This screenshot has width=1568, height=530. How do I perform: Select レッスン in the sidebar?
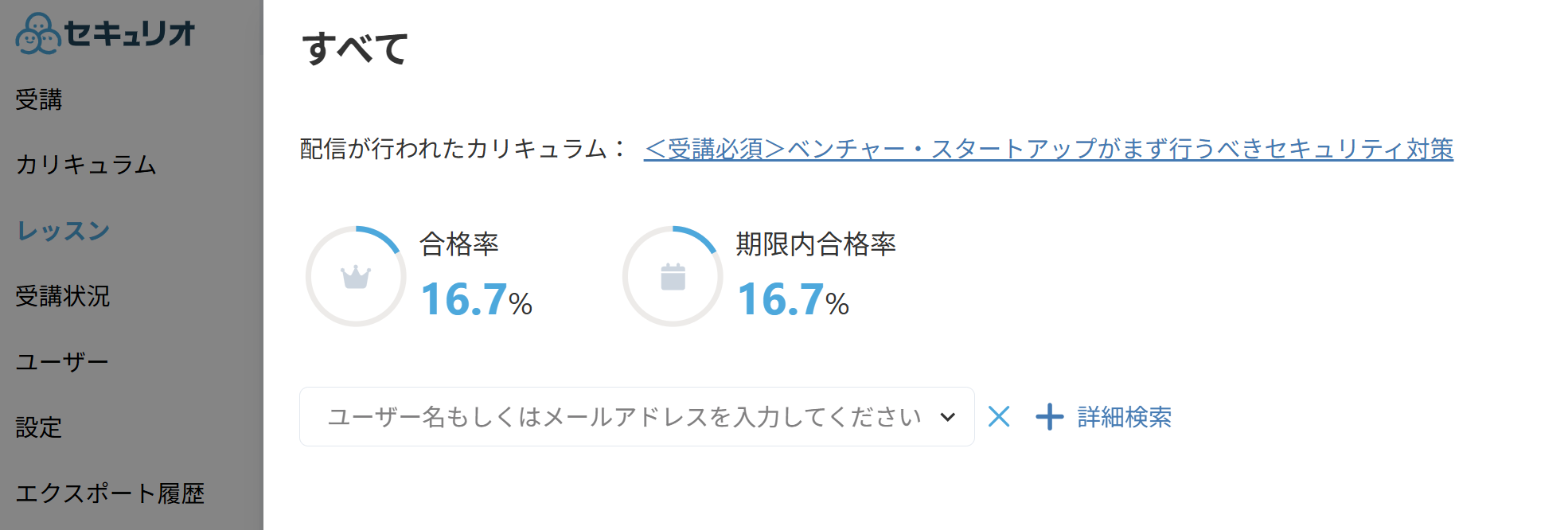pyautogui.click(x=64, y=231)
